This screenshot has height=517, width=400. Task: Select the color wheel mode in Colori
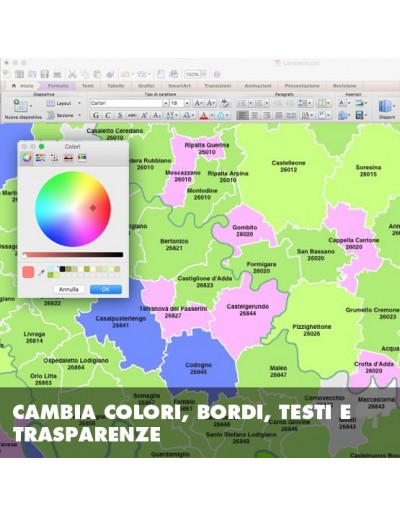(x=27, y=158)
